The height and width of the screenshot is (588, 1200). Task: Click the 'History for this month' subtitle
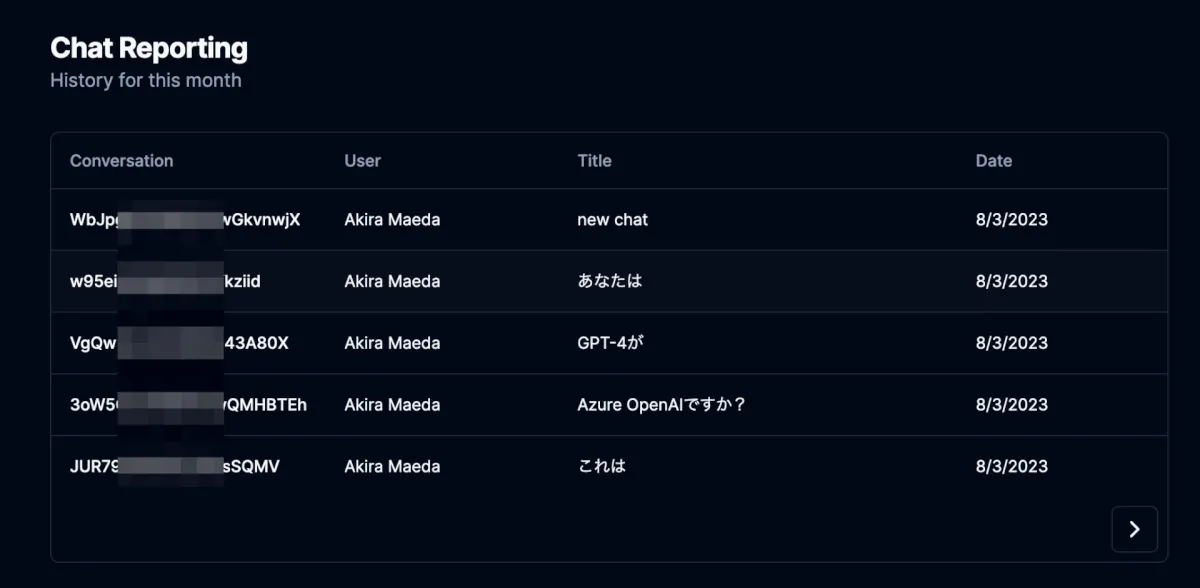tap(146, 80)
